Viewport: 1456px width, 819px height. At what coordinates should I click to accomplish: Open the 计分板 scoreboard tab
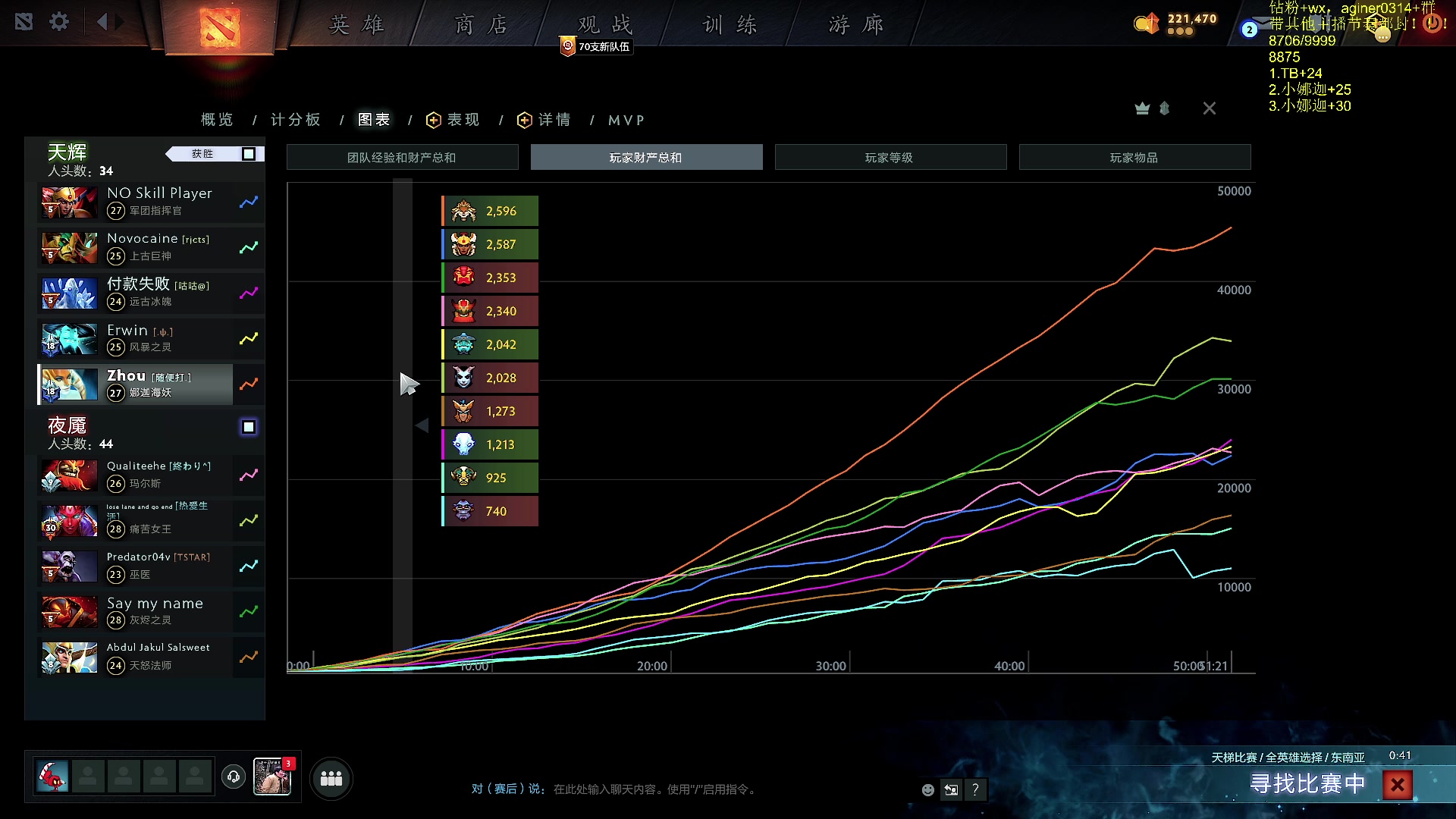tap(296, 120)
